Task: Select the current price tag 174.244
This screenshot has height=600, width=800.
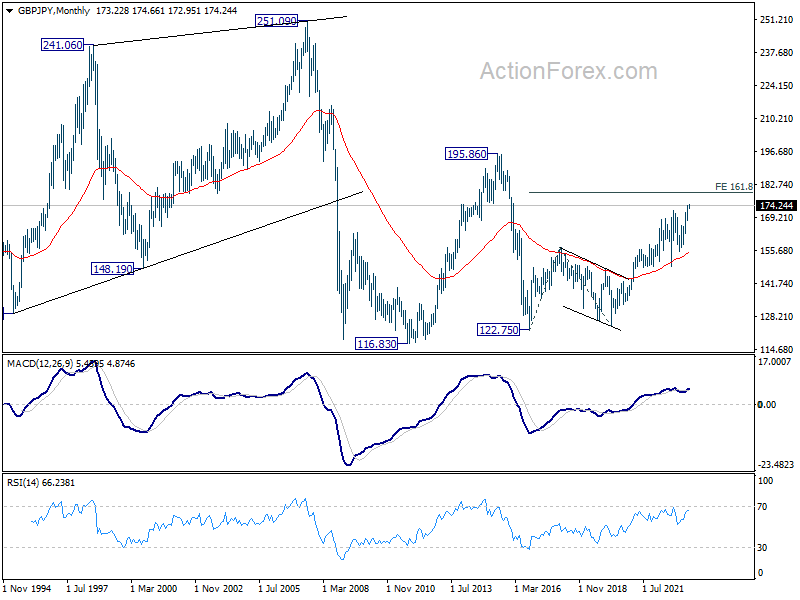Action: [x=776, y=206]
